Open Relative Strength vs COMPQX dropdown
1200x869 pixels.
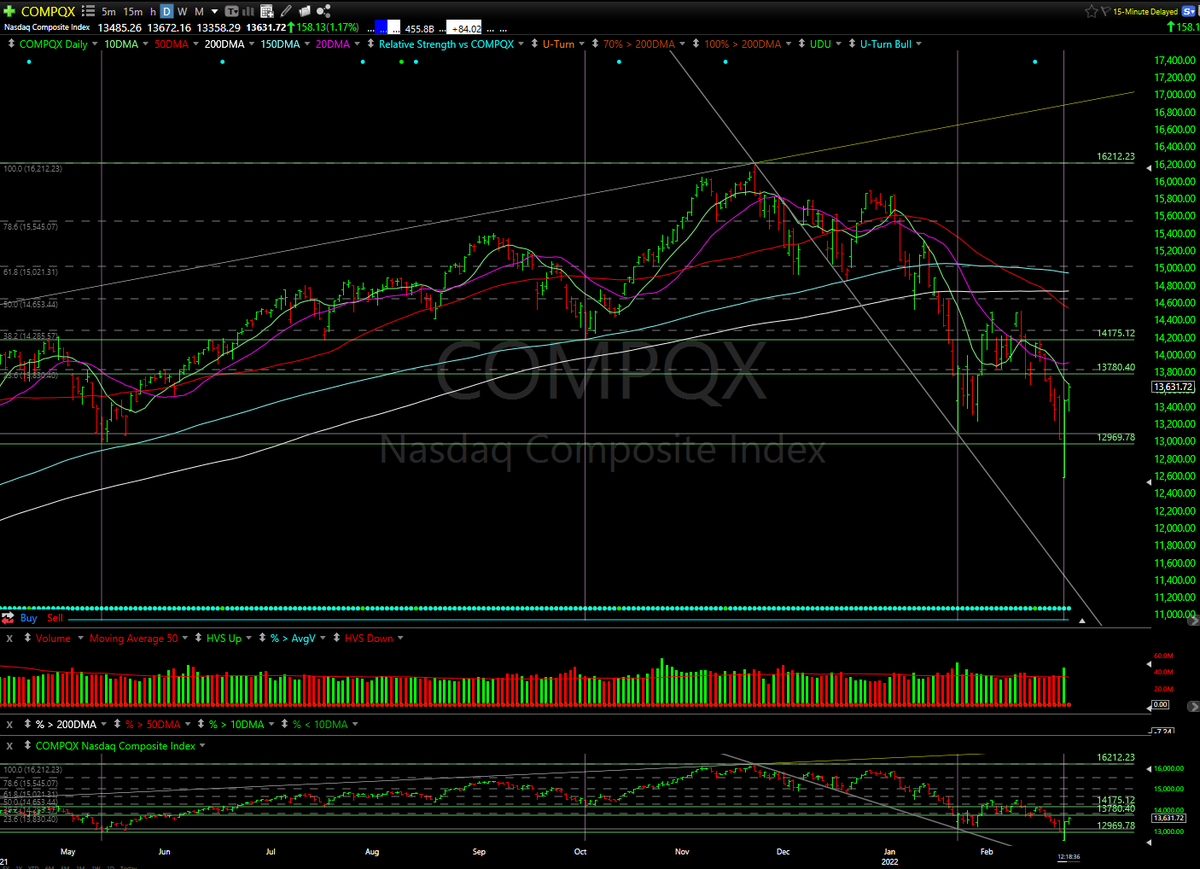point(520,44)
